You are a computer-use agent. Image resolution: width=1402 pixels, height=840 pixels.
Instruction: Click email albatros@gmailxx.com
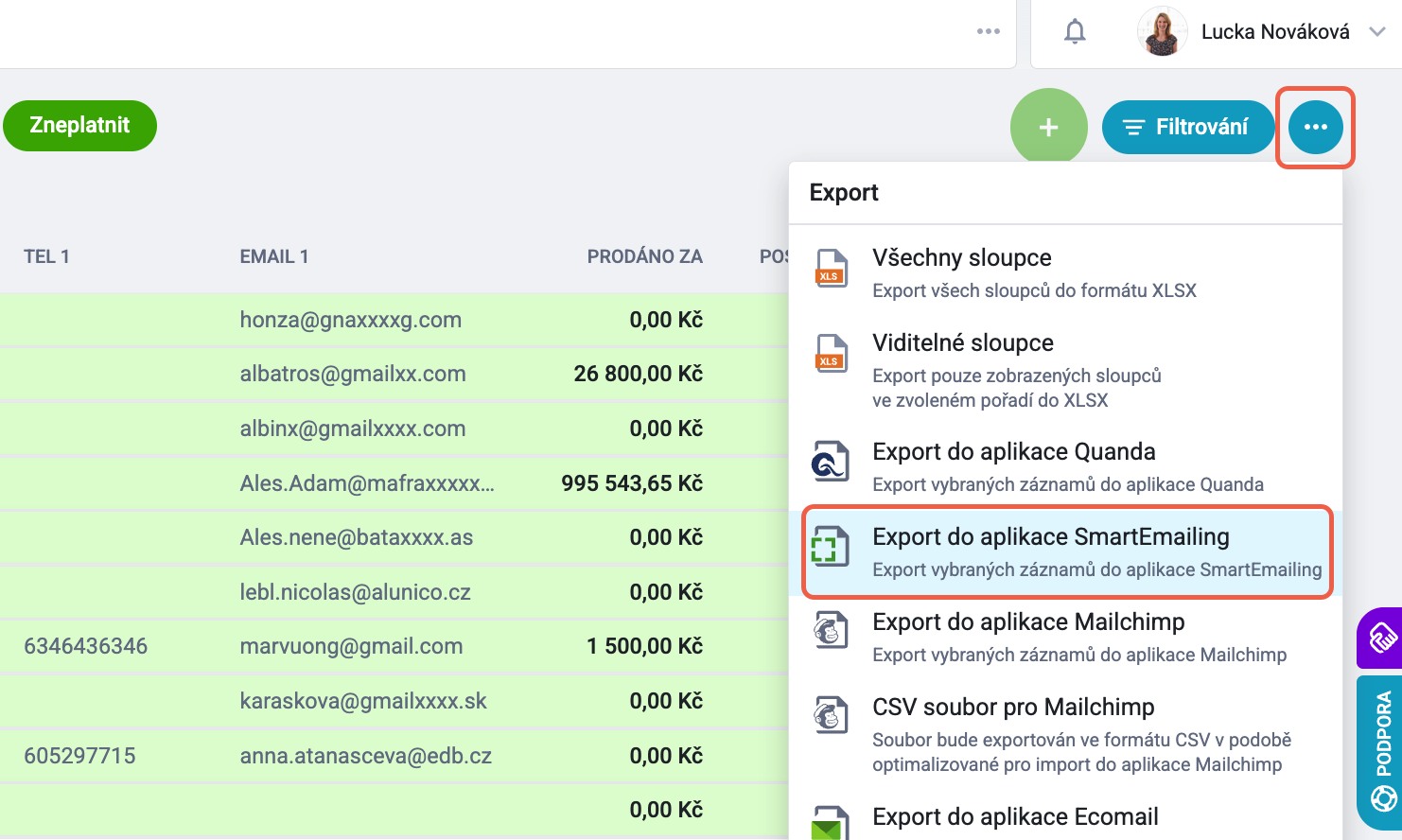pos(353,374)
